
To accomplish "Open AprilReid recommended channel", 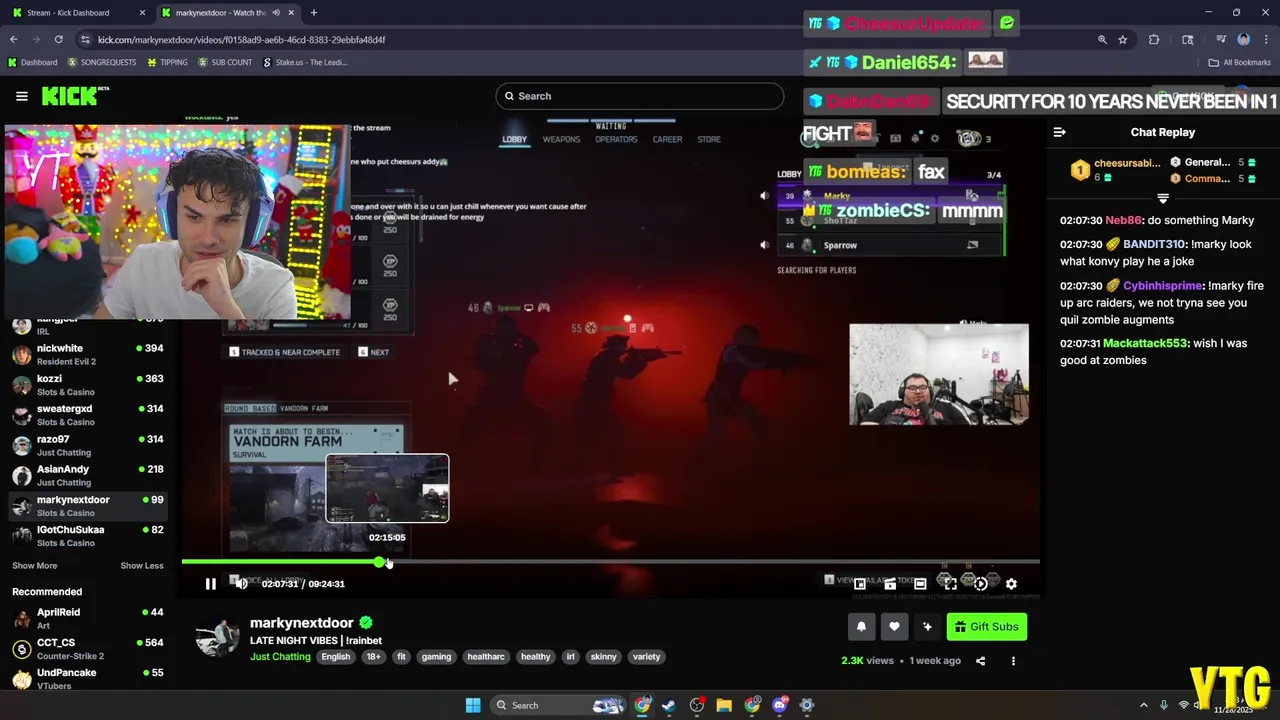I will [x=87, y=618].
